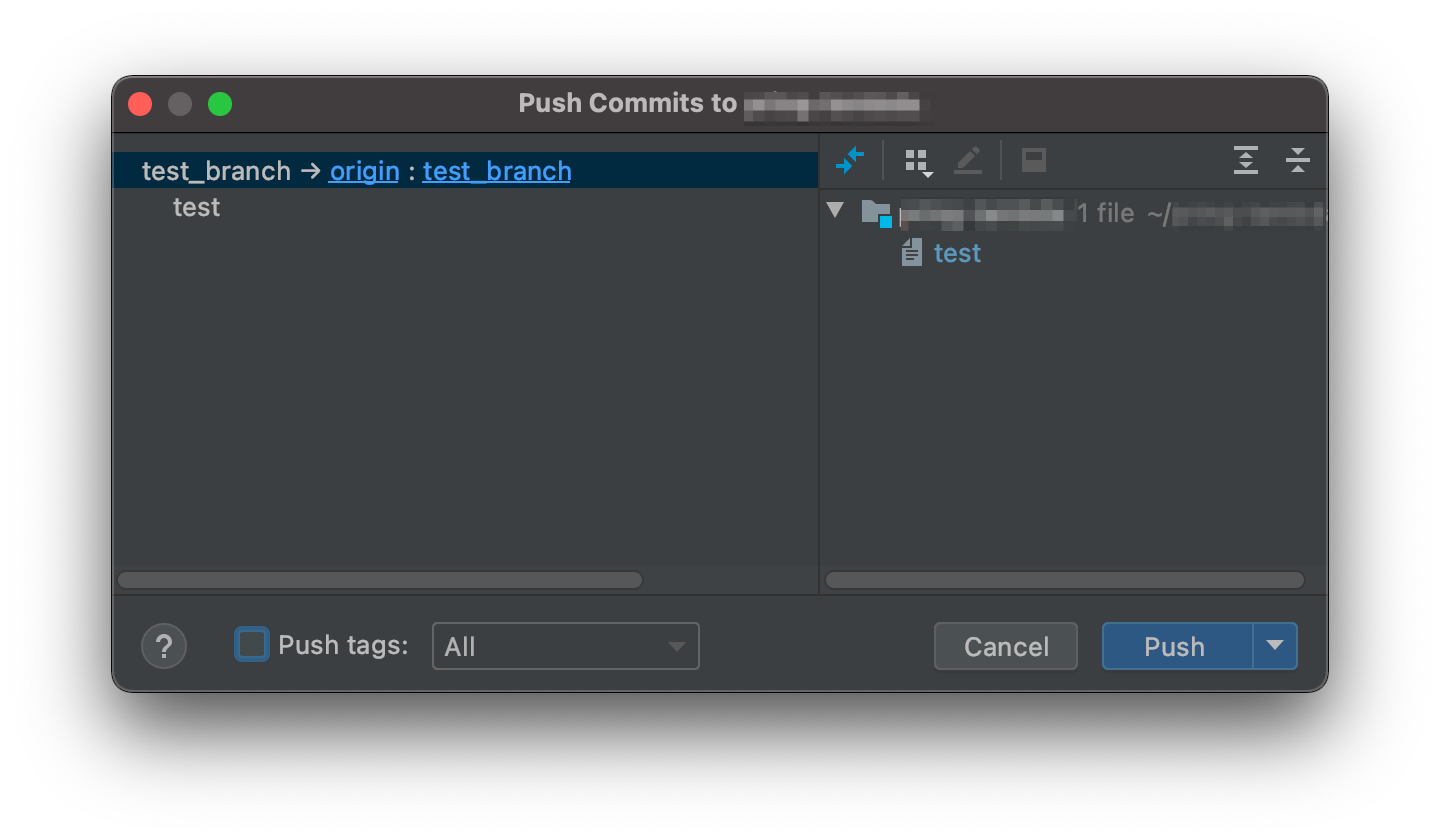
Task: Click the commits panel horizontal scrollbar
Action: coord(380,580)
